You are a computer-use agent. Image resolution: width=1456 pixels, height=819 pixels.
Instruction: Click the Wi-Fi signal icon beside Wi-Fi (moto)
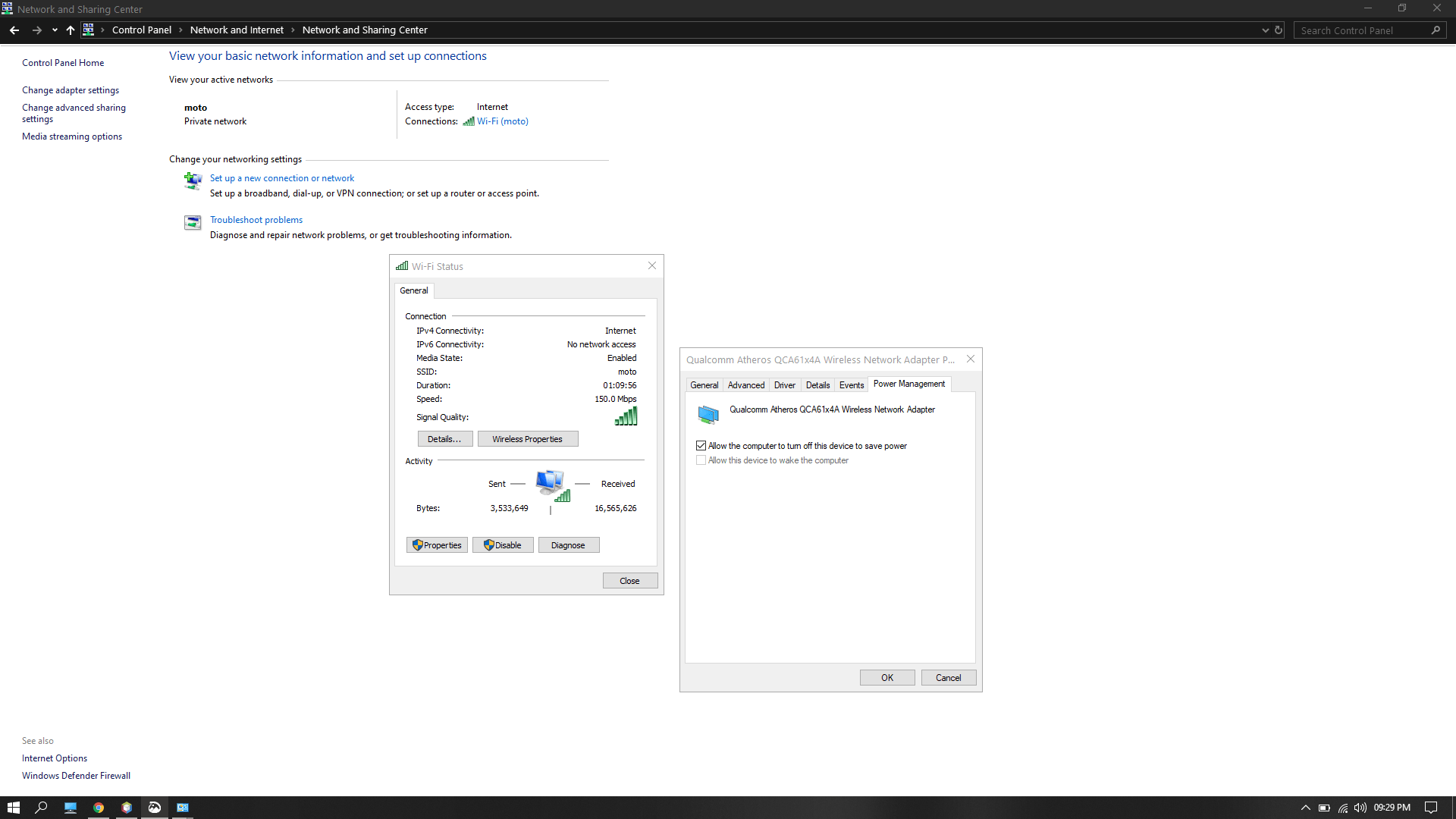pyautogui.click(x=469, y=121)
